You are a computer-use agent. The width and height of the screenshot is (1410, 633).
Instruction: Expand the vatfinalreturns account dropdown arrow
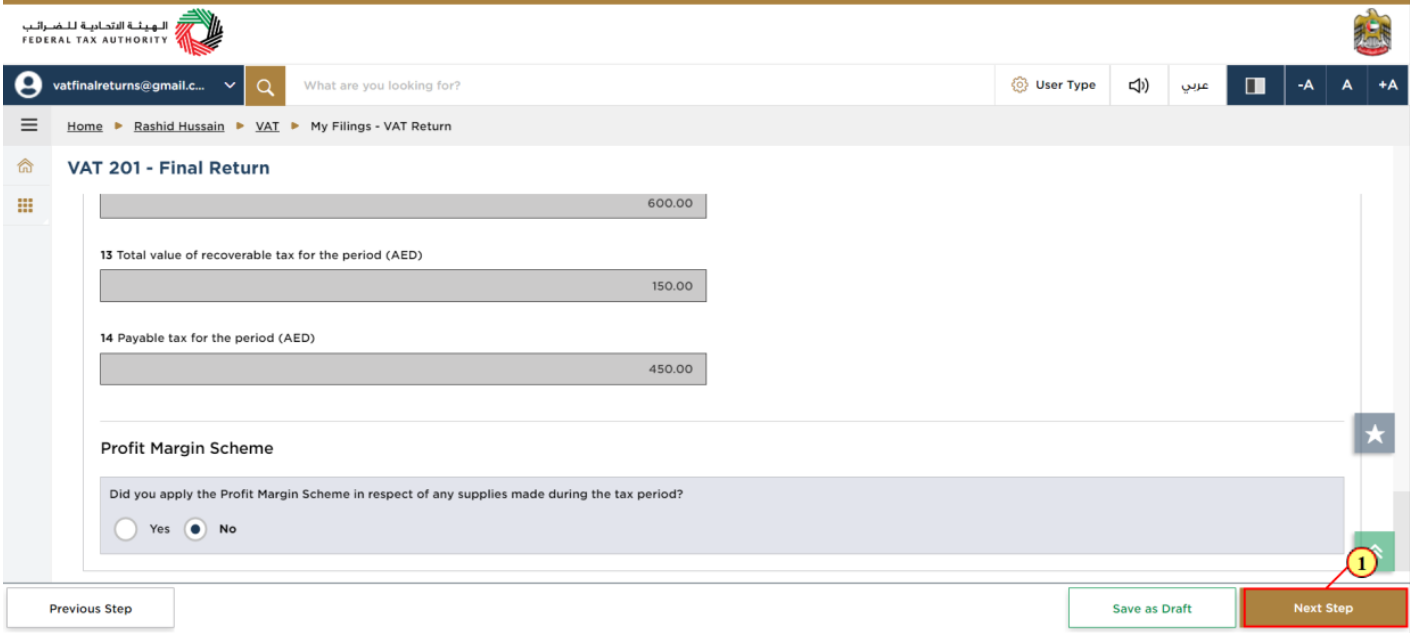pyautogui.click(x=230, y=86)
